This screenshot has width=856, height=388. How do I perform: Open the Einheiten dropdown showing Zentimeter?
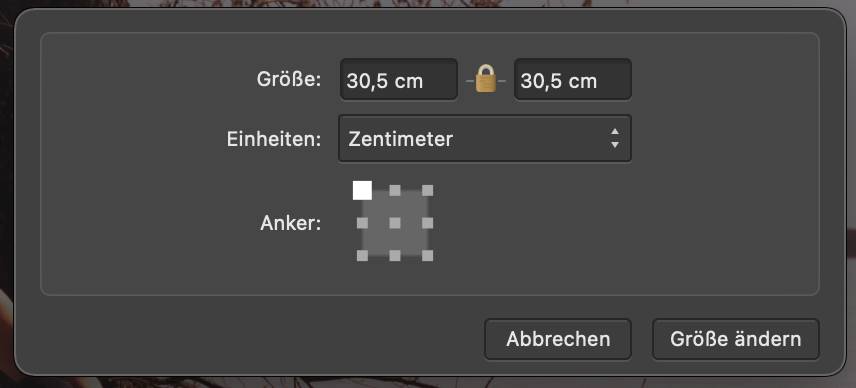[485, 139]
